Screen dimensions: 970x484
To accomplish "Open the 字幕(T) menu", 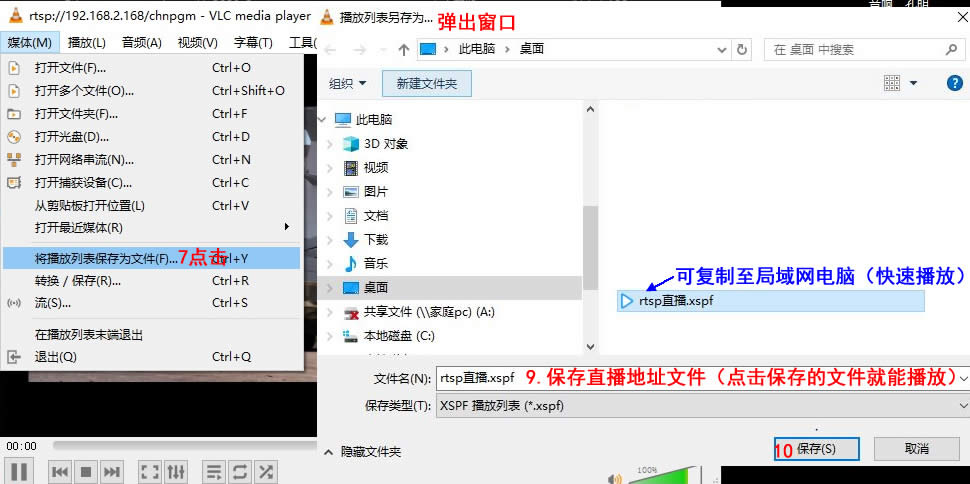I will [253, 43].
